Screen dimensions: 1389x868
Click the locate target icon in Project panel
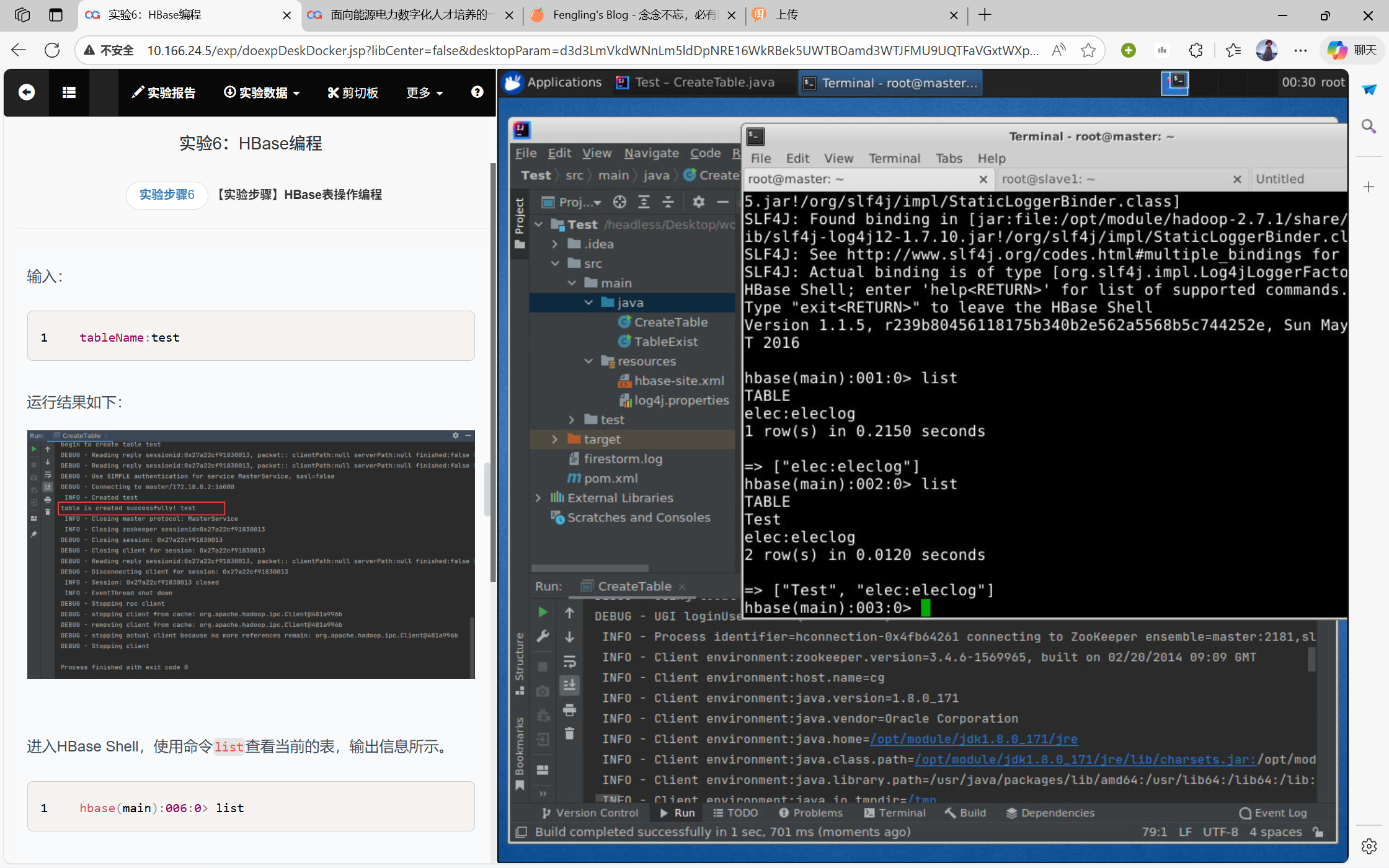619,202
